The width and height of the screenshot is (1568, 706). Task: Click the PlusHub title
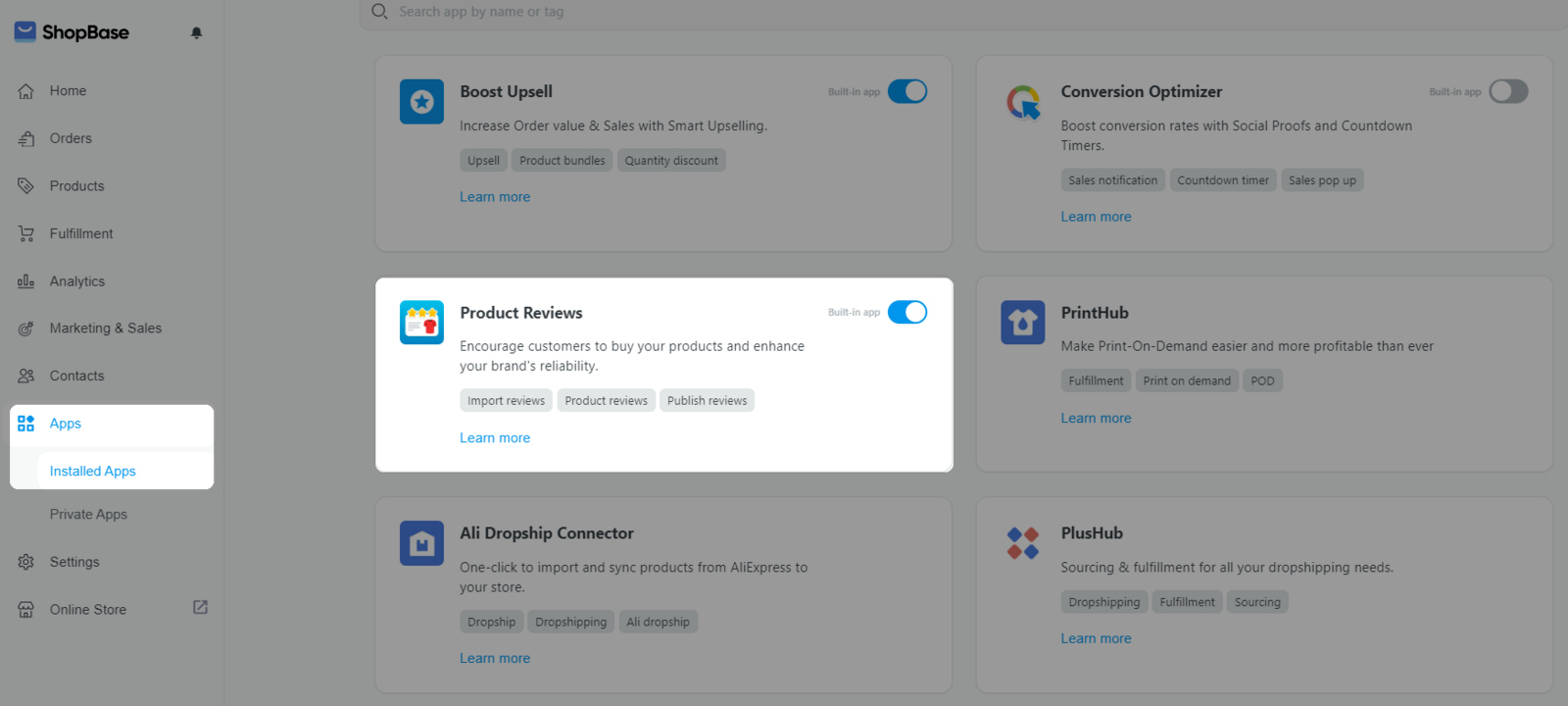tap(1092, 533)
